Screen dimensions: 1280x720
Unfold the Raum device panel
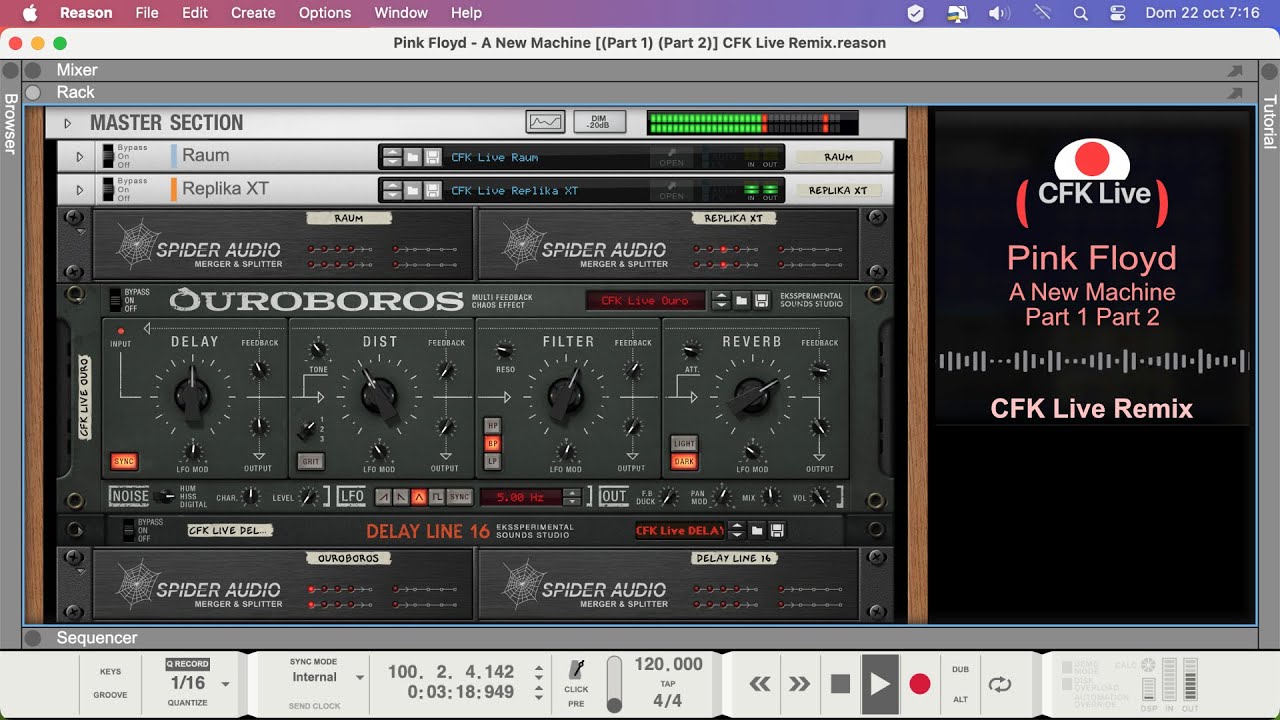pyautogui.click(x=79, y=157)
